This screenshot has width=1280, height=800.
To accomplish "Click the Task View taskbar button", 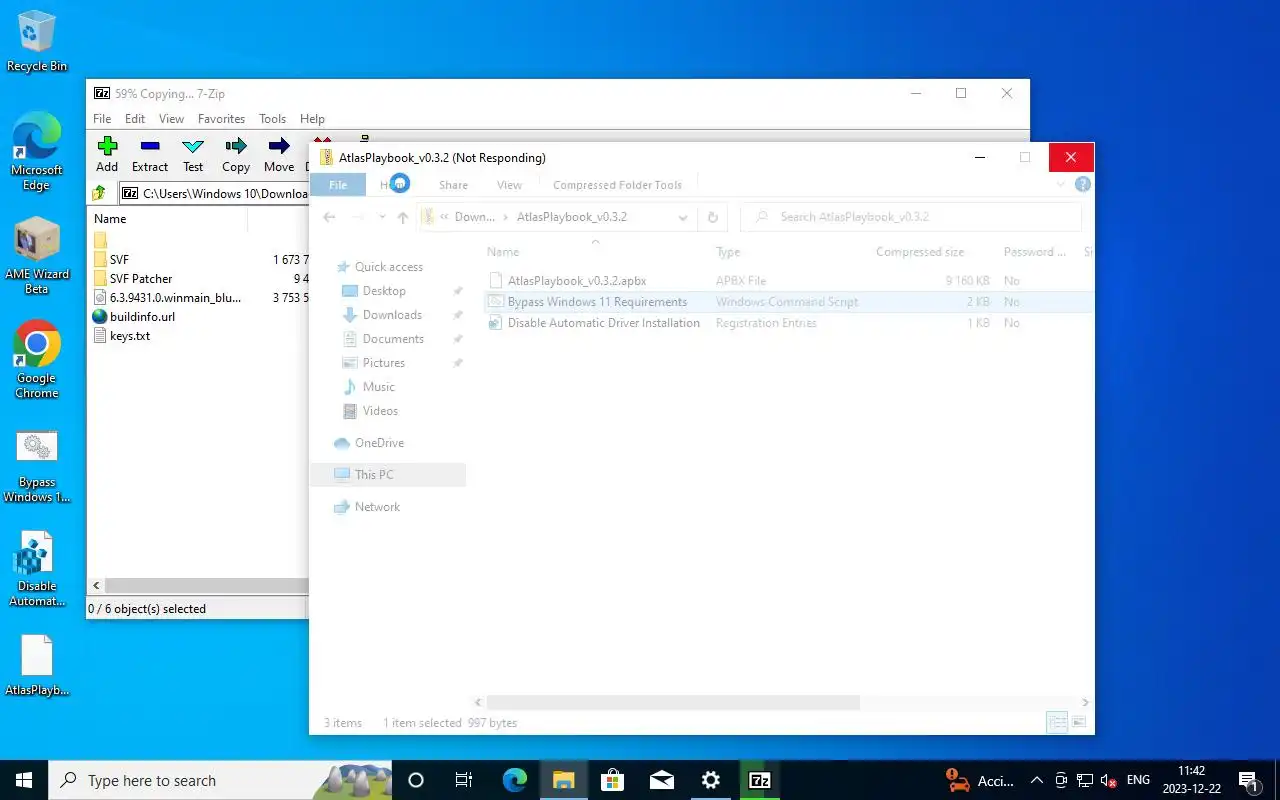I will 464,780.
